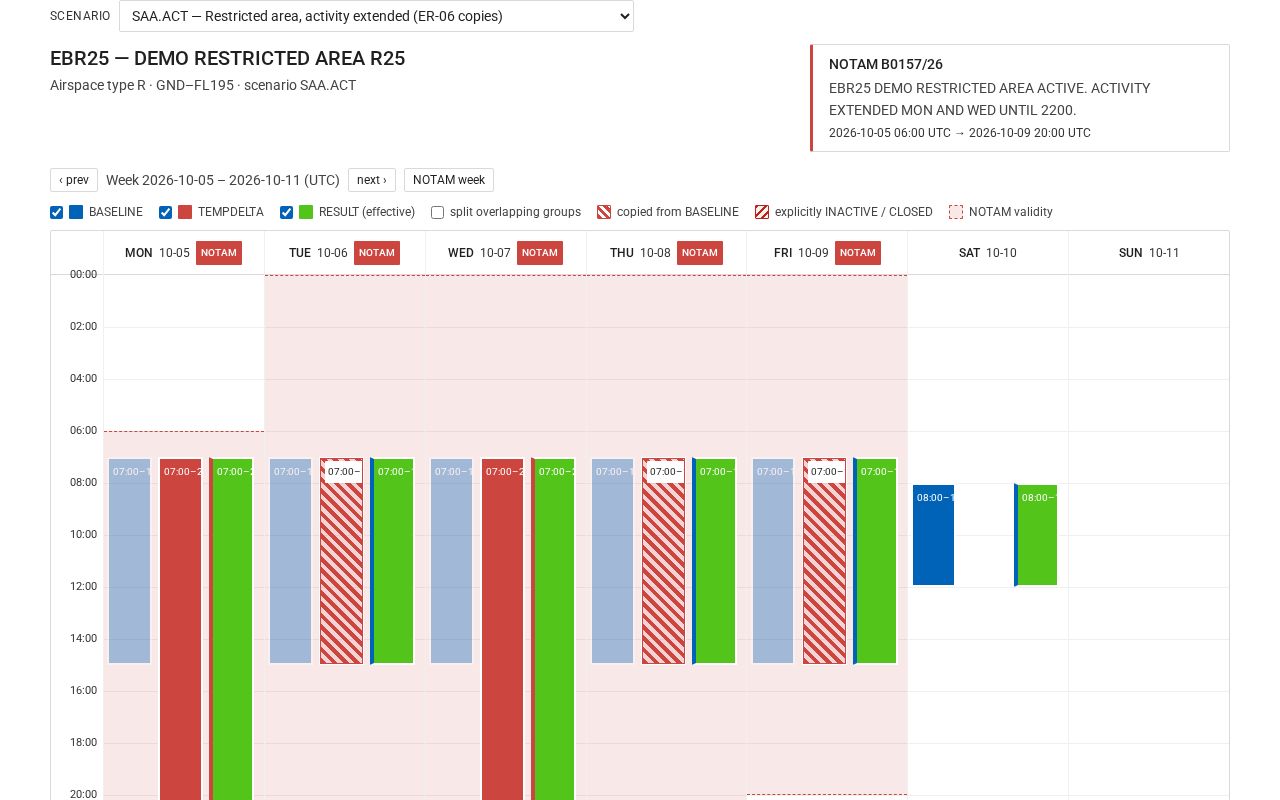
Task: Select Tuesday's green RESULT block
Action: [393, 561]
